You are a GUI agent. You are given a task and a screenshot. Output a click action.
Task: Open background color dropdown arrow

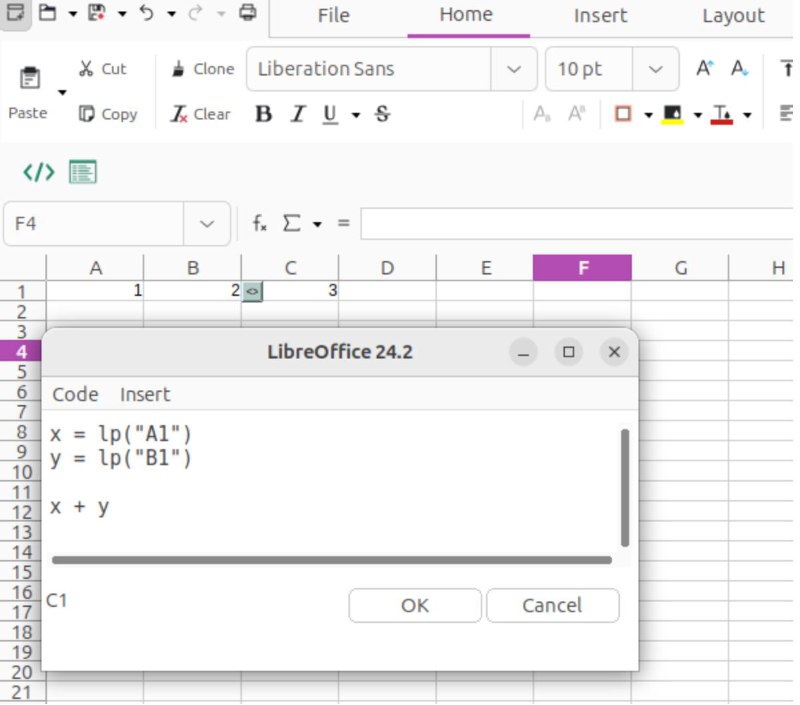[698, 115]
